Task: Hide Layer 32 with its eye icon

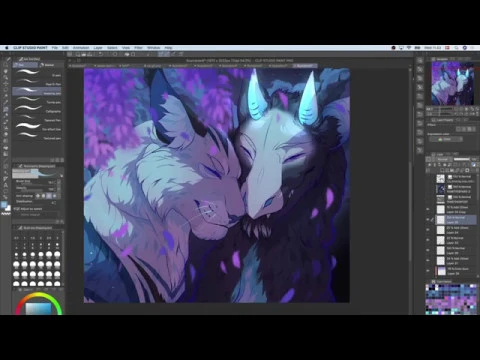Action: [428, 250]
